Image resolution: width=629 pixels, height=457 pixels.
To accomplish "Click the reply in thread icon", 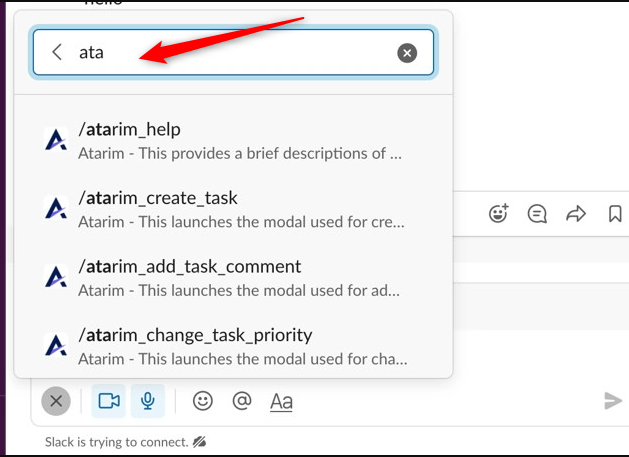I will [x=537, y=213].
